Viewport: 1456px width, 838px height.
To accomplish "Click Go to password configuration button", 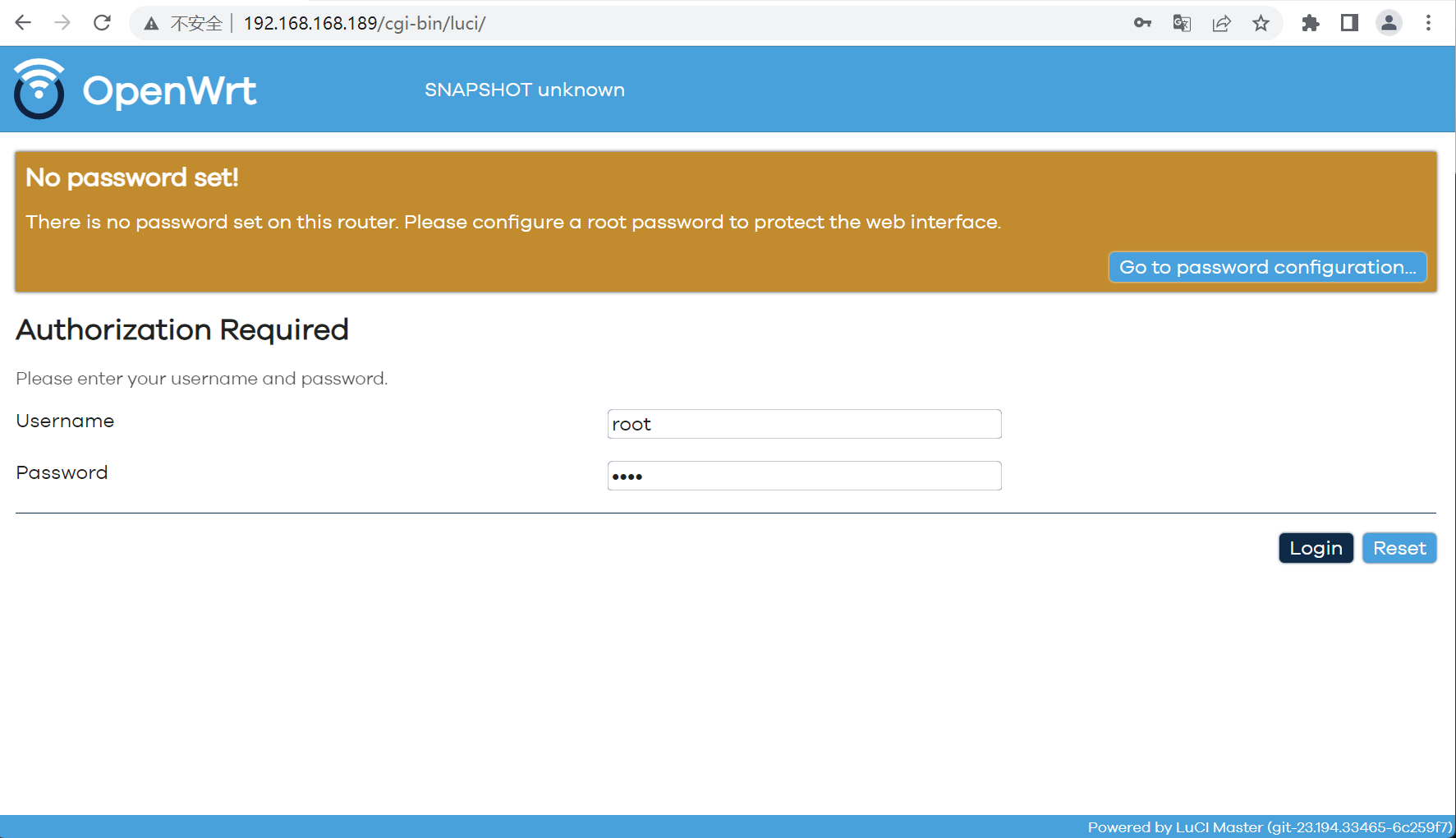I will click(1267, 266).
